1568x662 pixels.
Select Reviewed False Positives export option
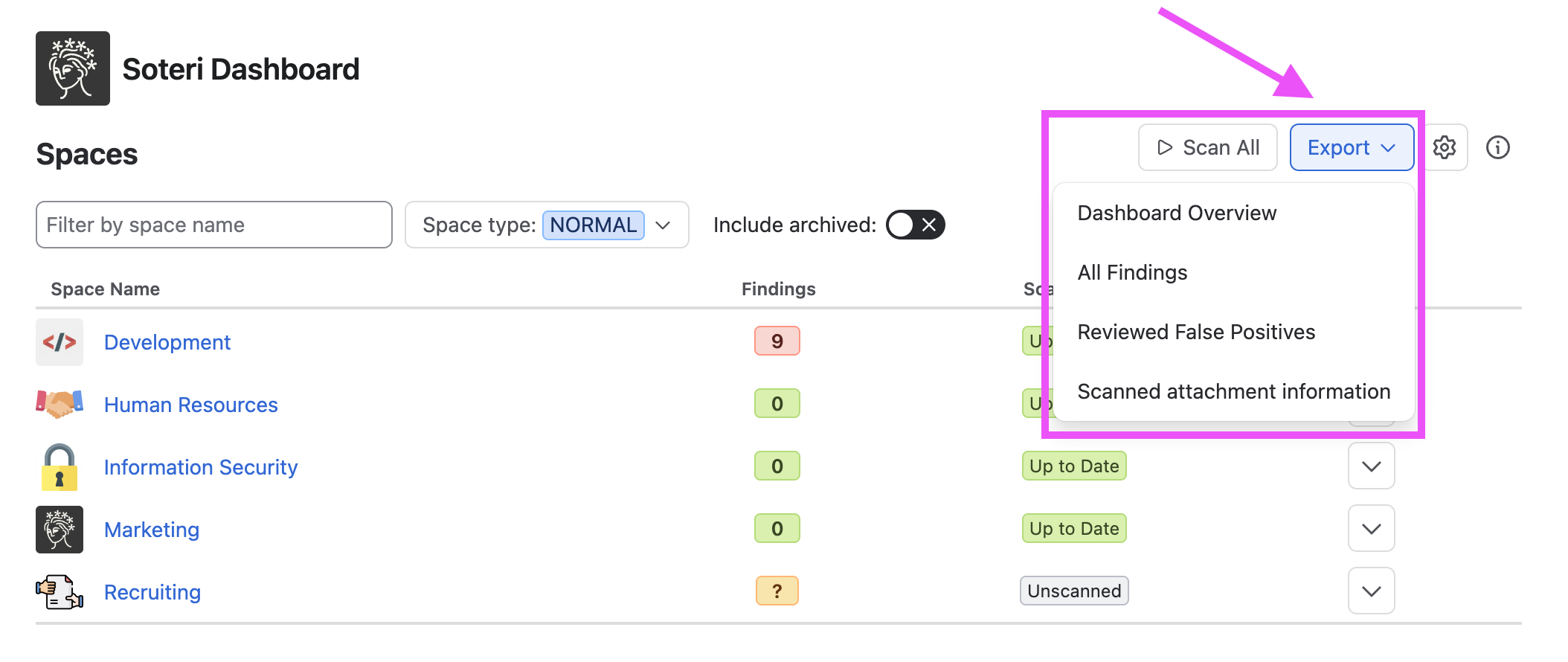[1196, 332]
